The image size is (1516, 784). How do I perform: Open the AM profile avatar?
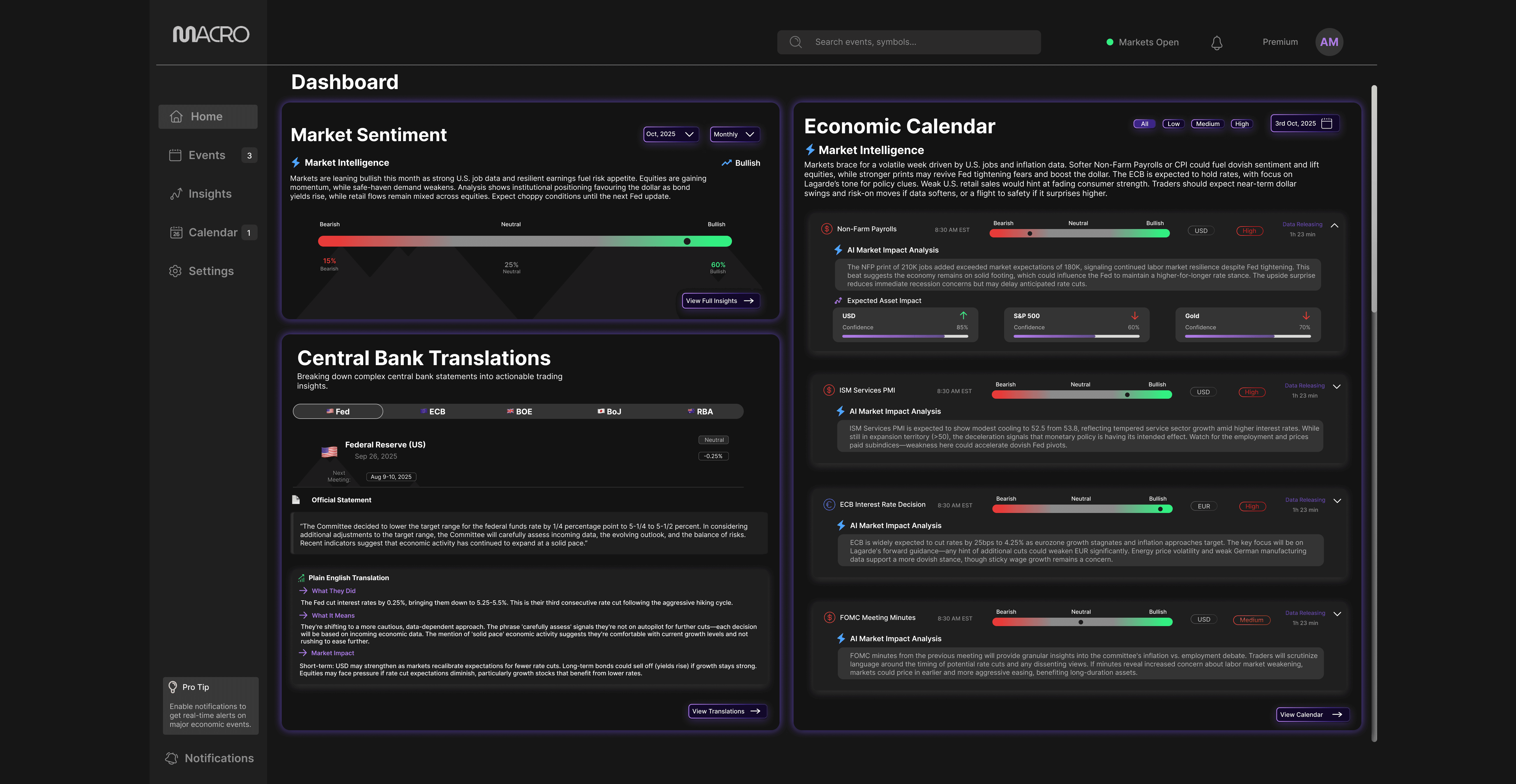pos(1329,42)
